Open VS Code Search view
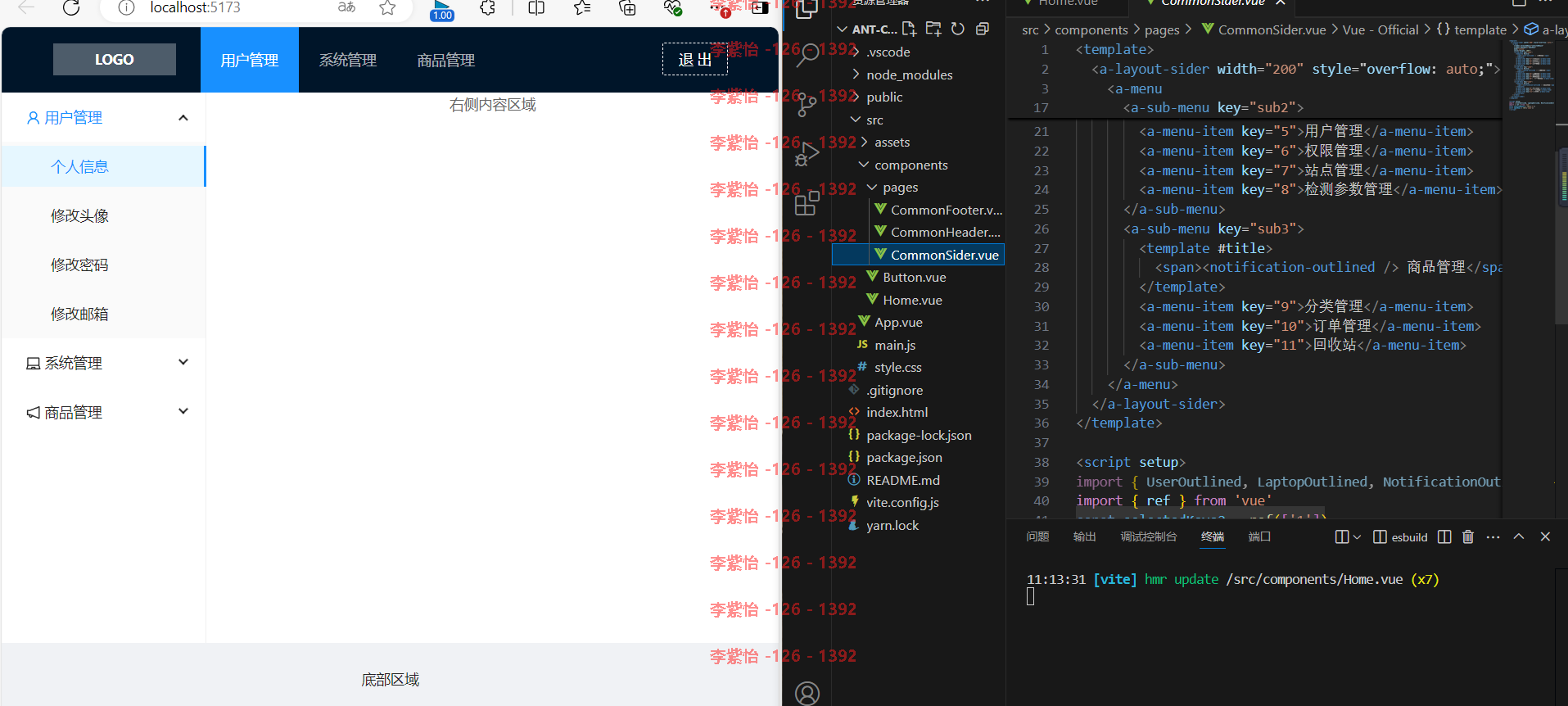Screen dimensions: 1568x706 [x=807, y=55]
